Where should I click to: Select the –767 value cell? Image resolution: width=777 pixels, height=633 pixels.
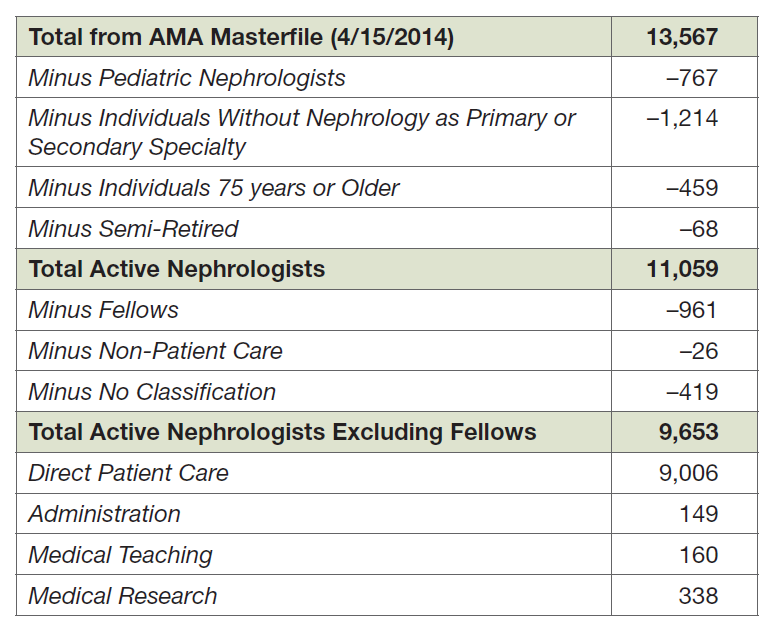(692, 78)
